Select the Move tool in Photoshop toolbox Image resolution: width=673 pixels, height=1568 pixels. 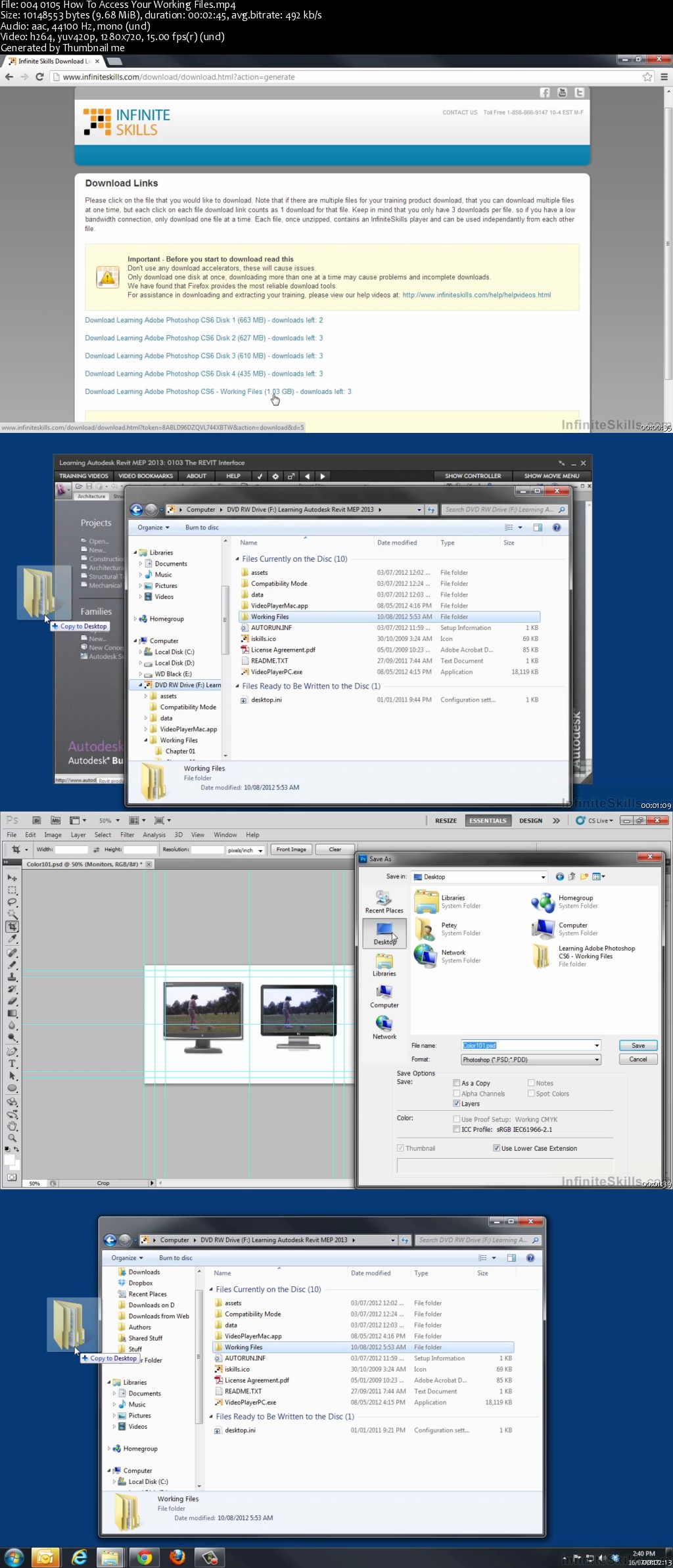click(x=12, y=878)
